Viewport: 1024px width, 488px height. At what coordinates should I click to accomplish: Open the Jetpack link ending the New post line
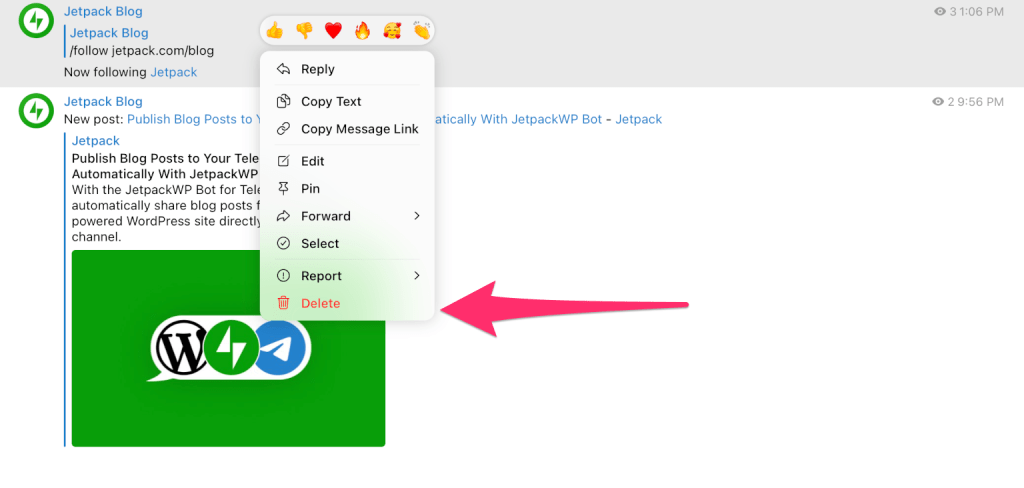coord(639,120)
